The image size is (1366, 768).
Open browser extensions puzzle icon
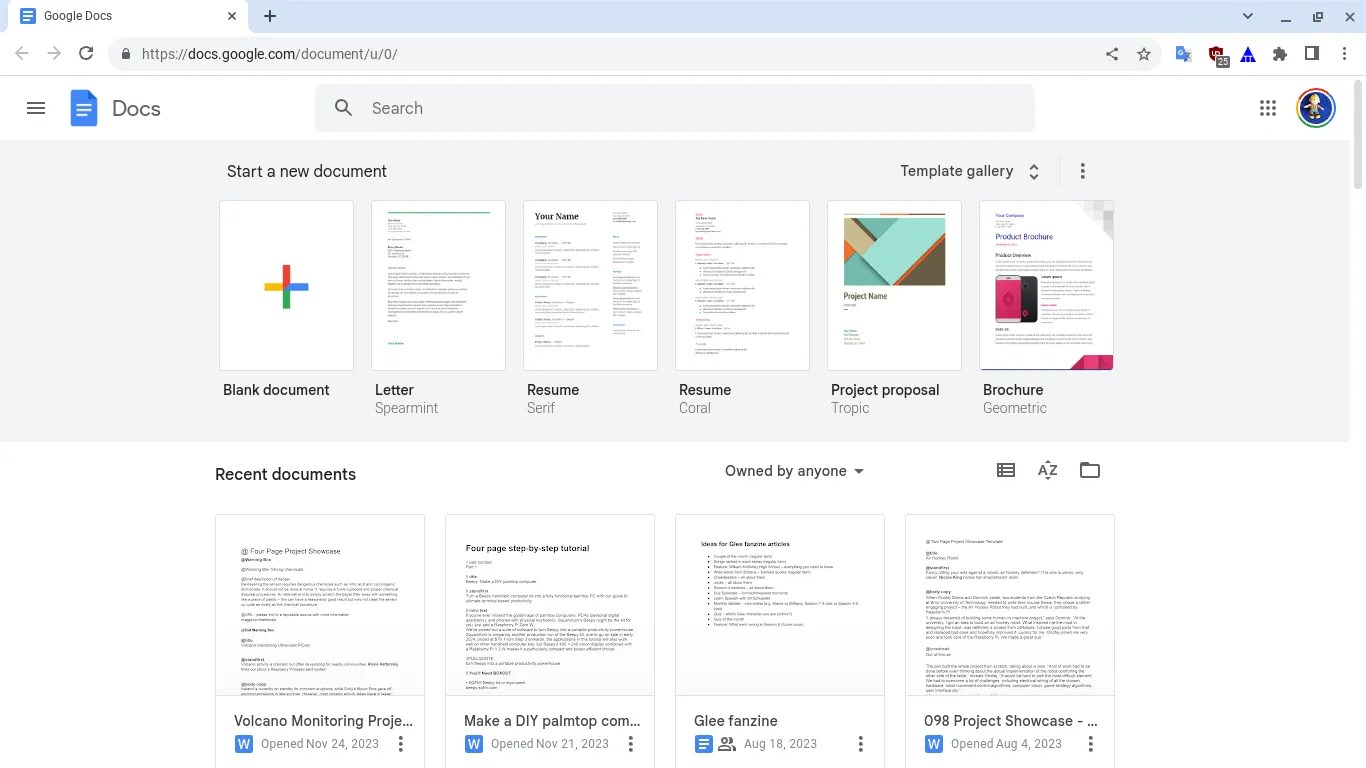[x=1280, y=54]
